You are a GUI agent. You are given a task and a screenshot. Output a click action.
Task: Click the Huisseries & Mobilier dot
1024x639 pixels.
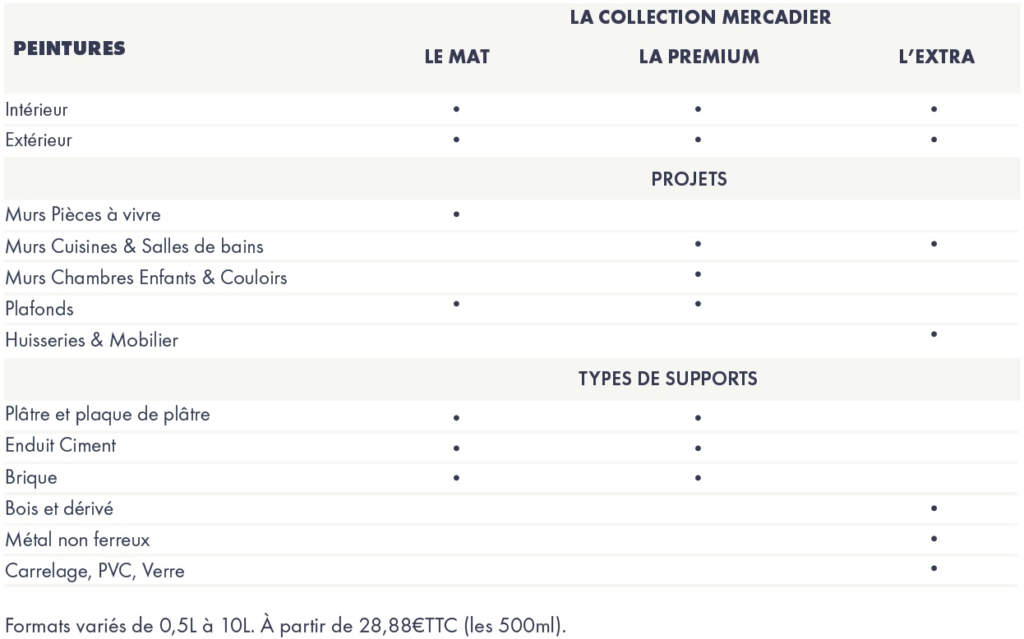pyautogui.click(x=934, y=334)
